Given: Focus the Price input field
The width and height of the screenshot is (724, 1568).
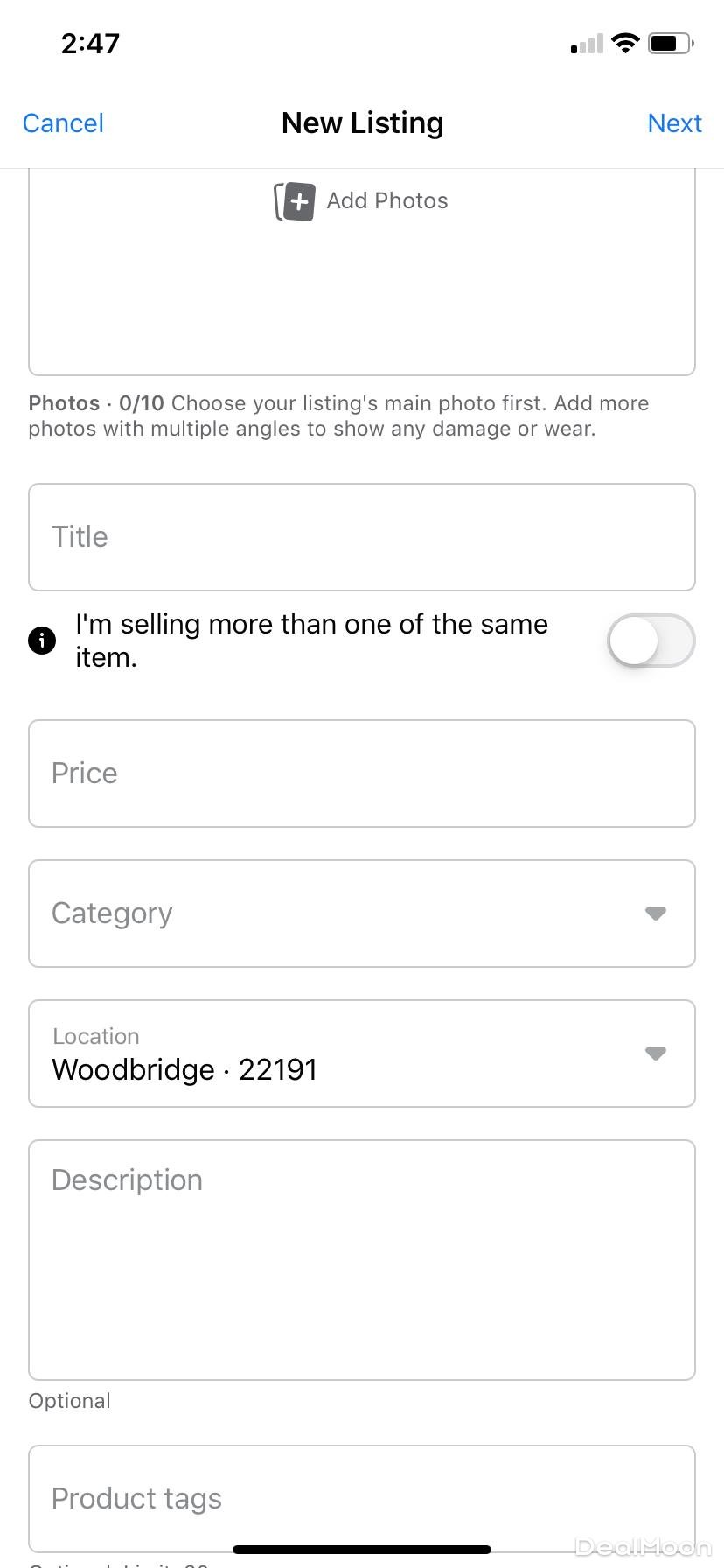Looking at the screenshot, I should click(362, 773).
